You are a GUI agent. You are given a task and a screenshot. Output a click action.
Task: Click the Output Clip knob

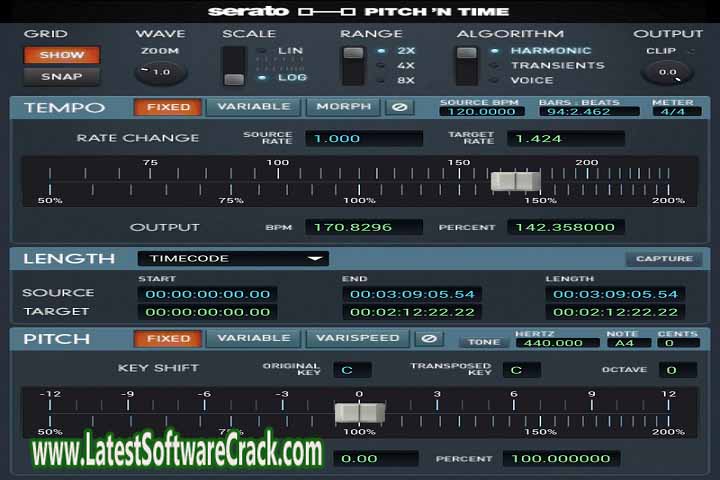point(667,72)
